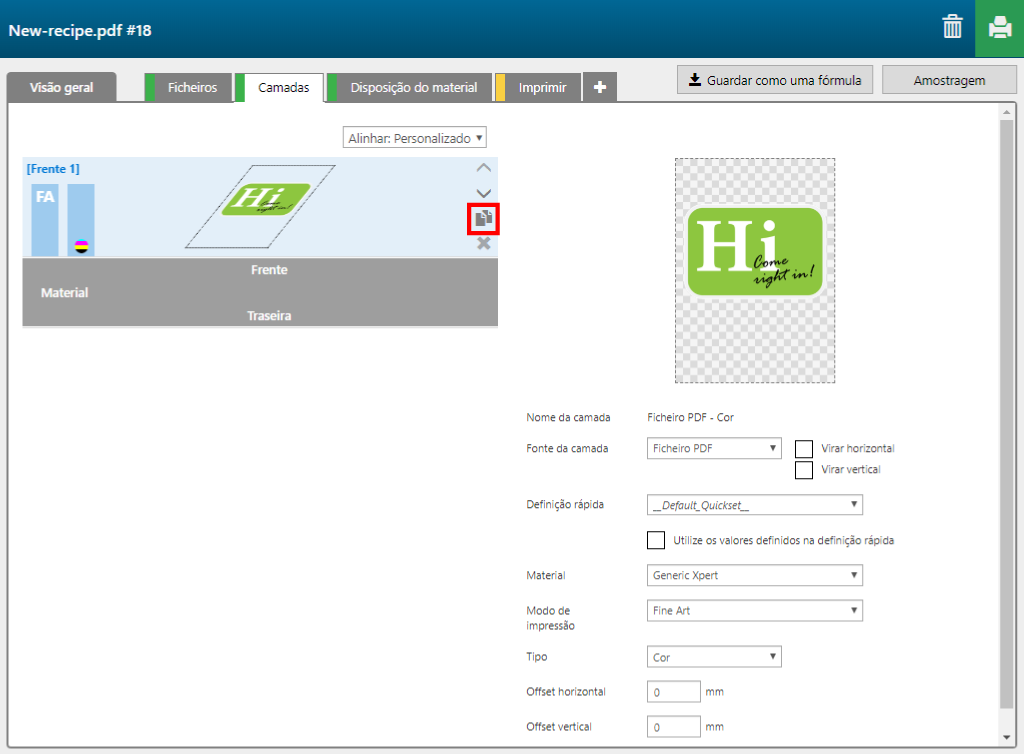Check Utilize os valores definidos option
Image resolution: width=1024 pixels, height=754 pixels.
pyautogui.click(x=656, y=540)
